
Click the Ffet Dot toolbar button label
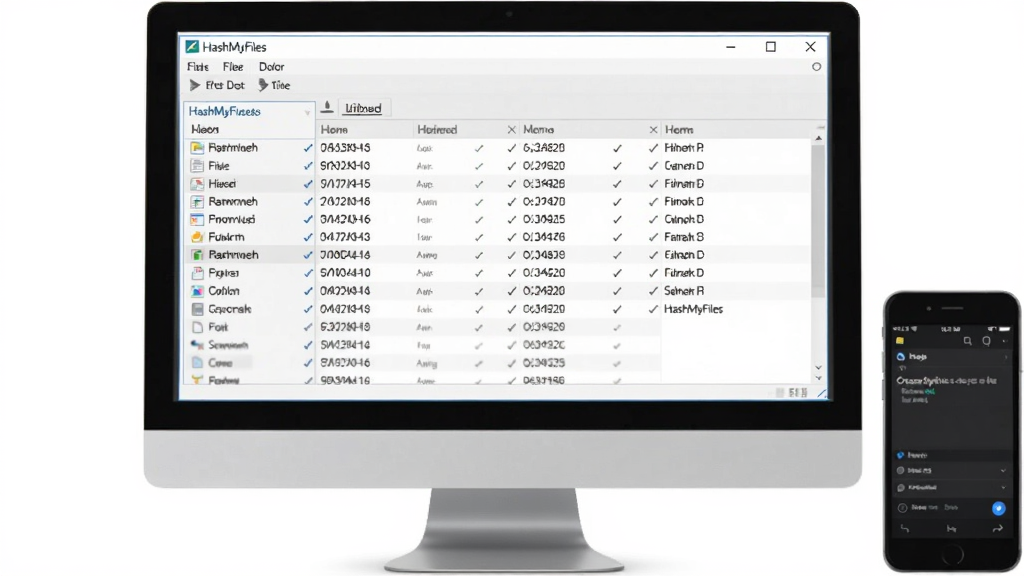tap(225, 86)
